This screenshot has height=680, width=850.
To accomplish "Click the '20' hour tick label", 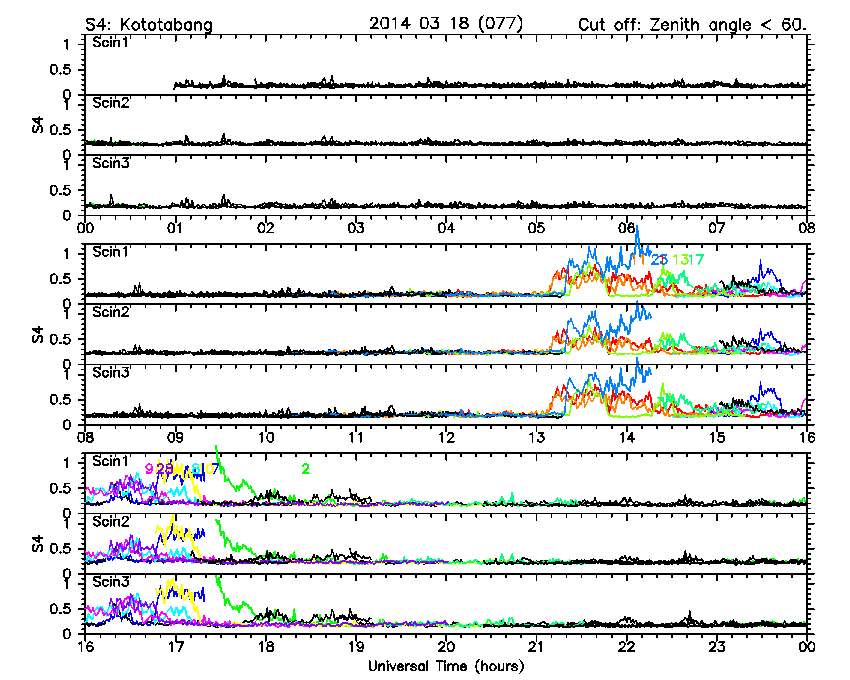I will click(446, 646).
